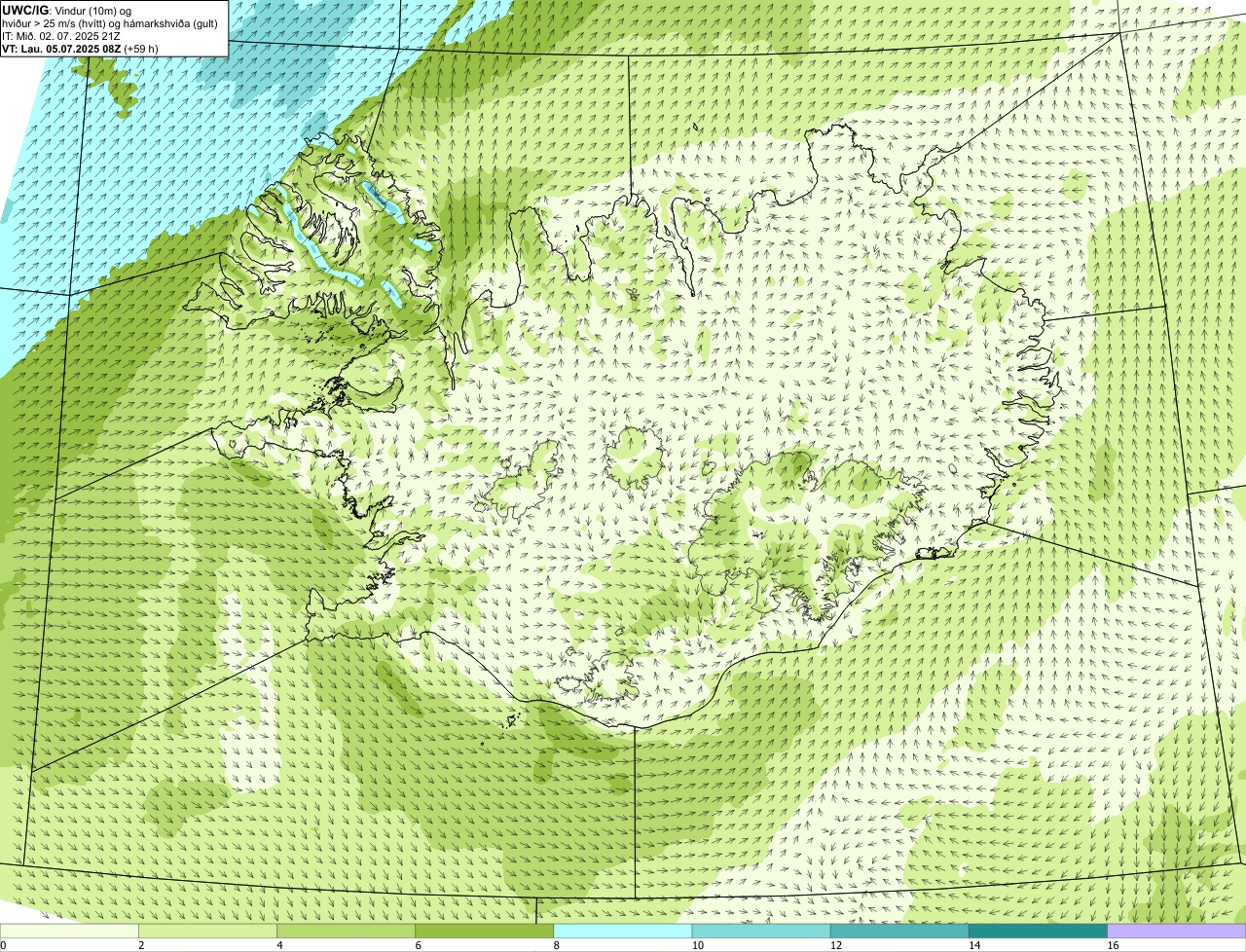Click the legend tick label "0"
The image size is (1246, 952).
pos(3,945)
